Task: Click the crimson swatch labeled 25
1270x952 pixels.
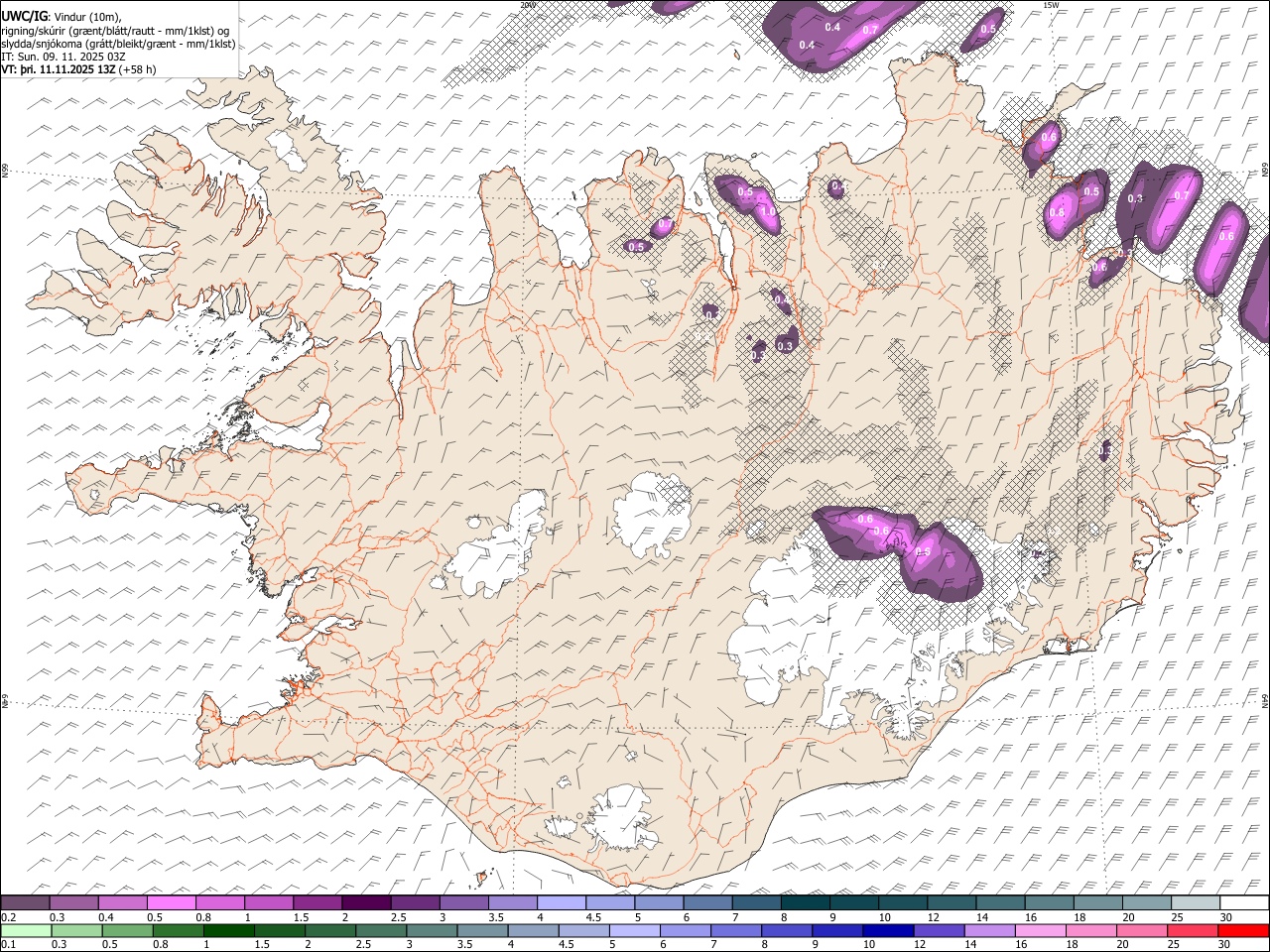Action: 1192,930
